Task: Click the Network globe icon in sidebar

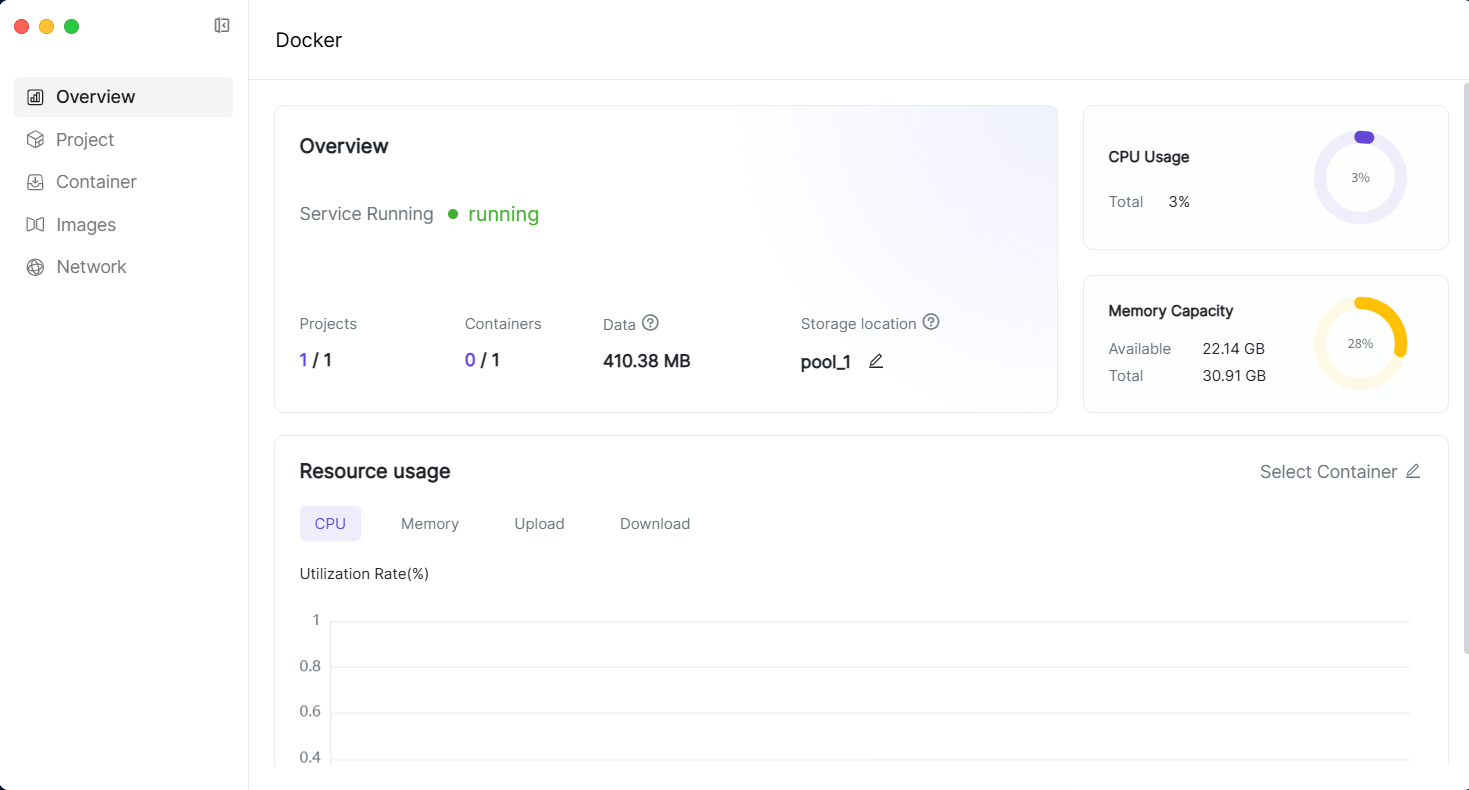Action: pyautogui.click(x=35, y=267)
